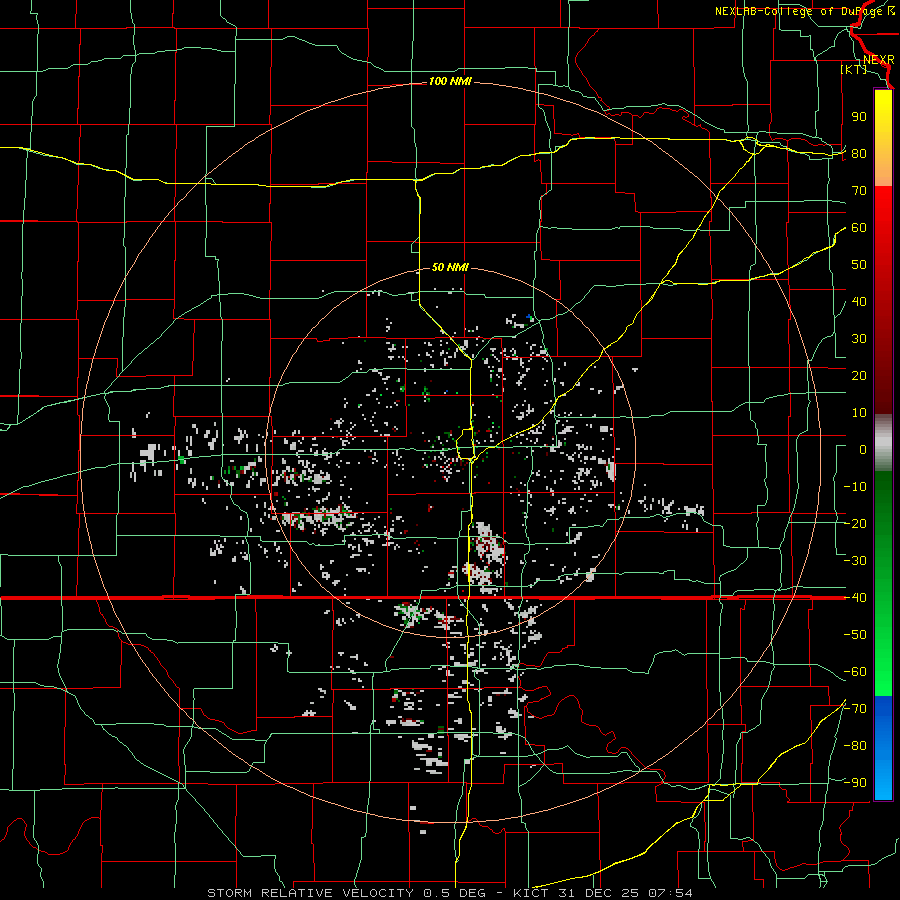Click the 10 value on the color scale

pyautogui.click(x=859, y=413)
